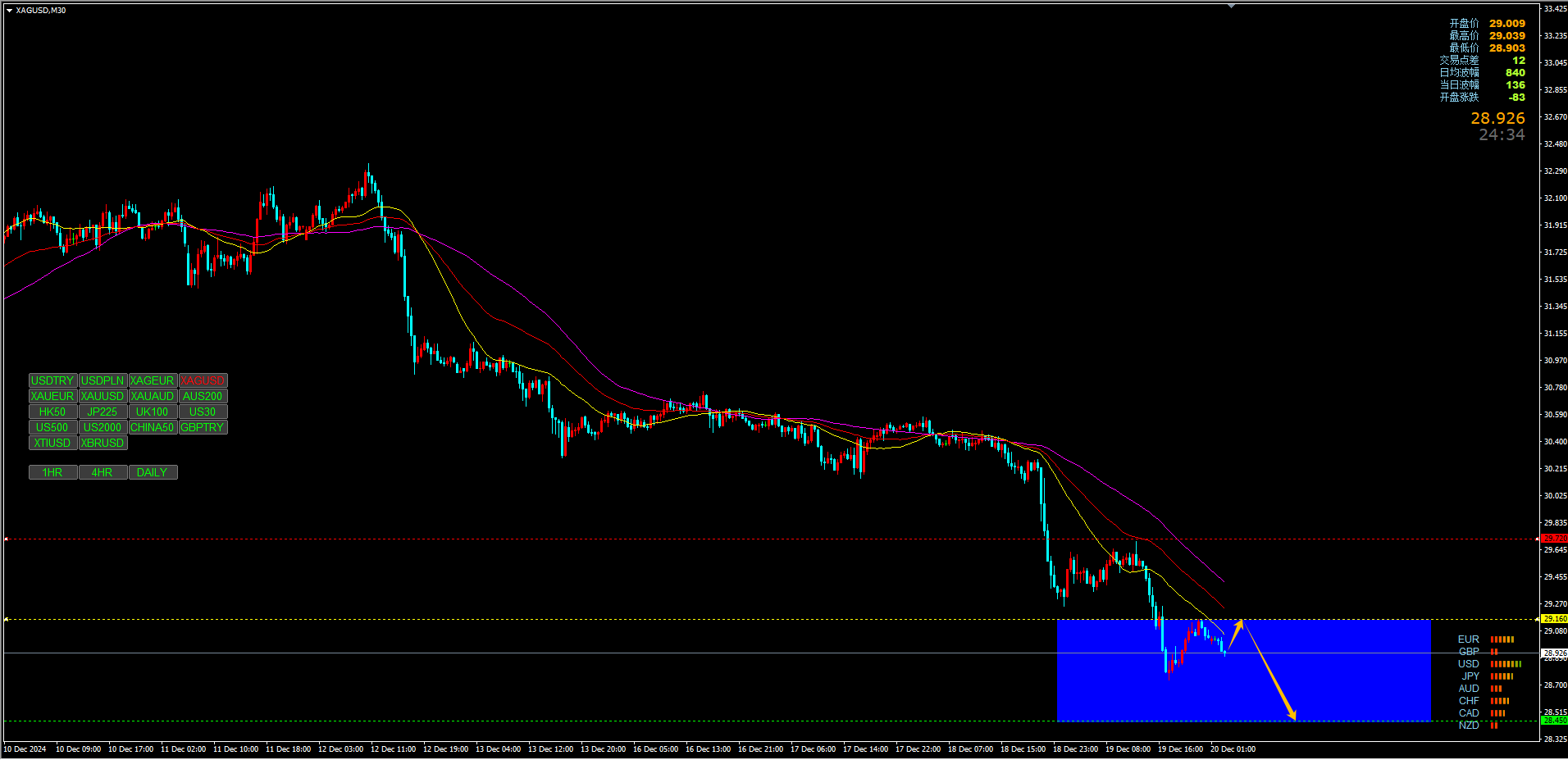Choose the US30 symbol button
Screen dimensions: 1568x760
coord(203,412)
